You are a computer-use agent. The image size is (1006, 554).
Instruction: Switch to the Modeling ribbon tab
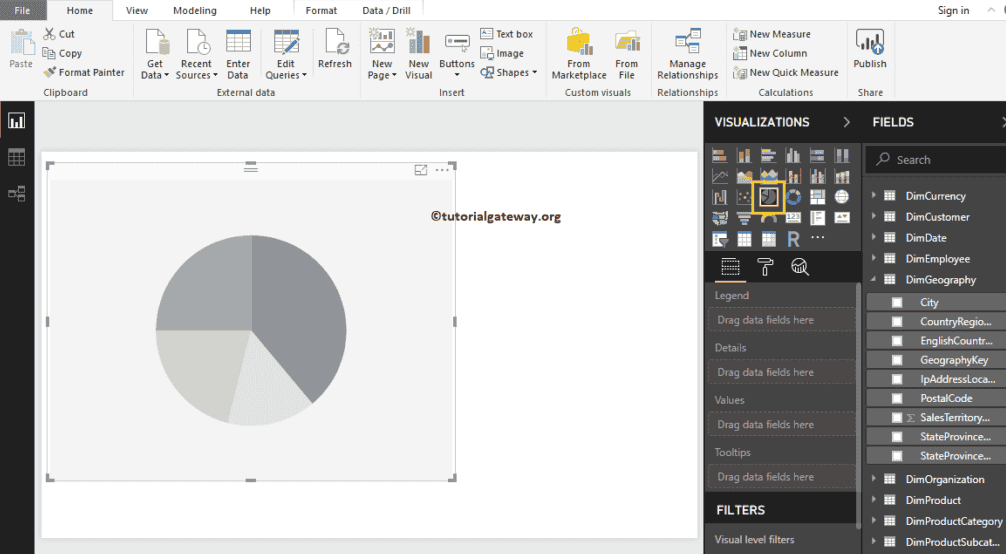tap(194, 11)
